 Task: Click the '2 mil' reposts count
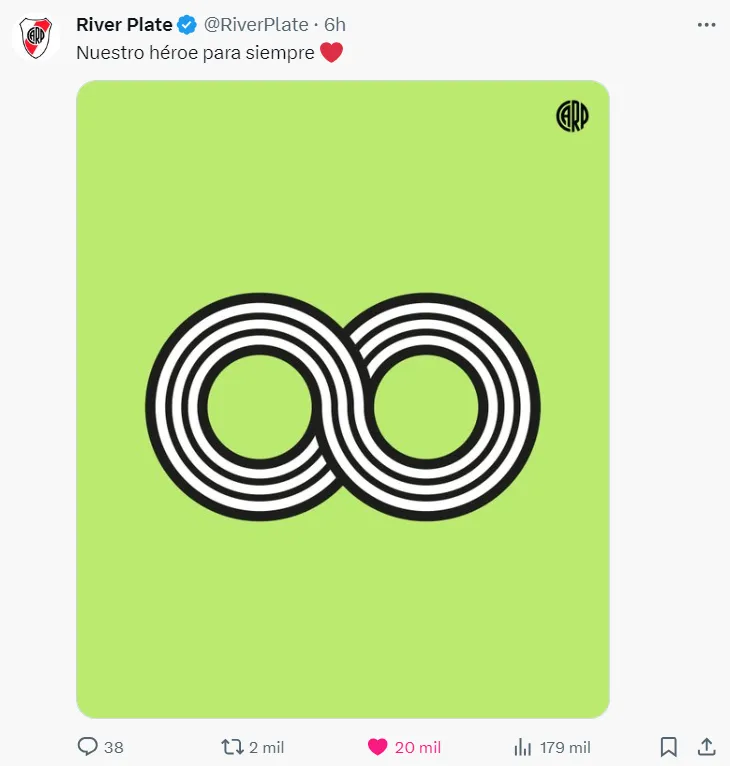tap(266, 747)
